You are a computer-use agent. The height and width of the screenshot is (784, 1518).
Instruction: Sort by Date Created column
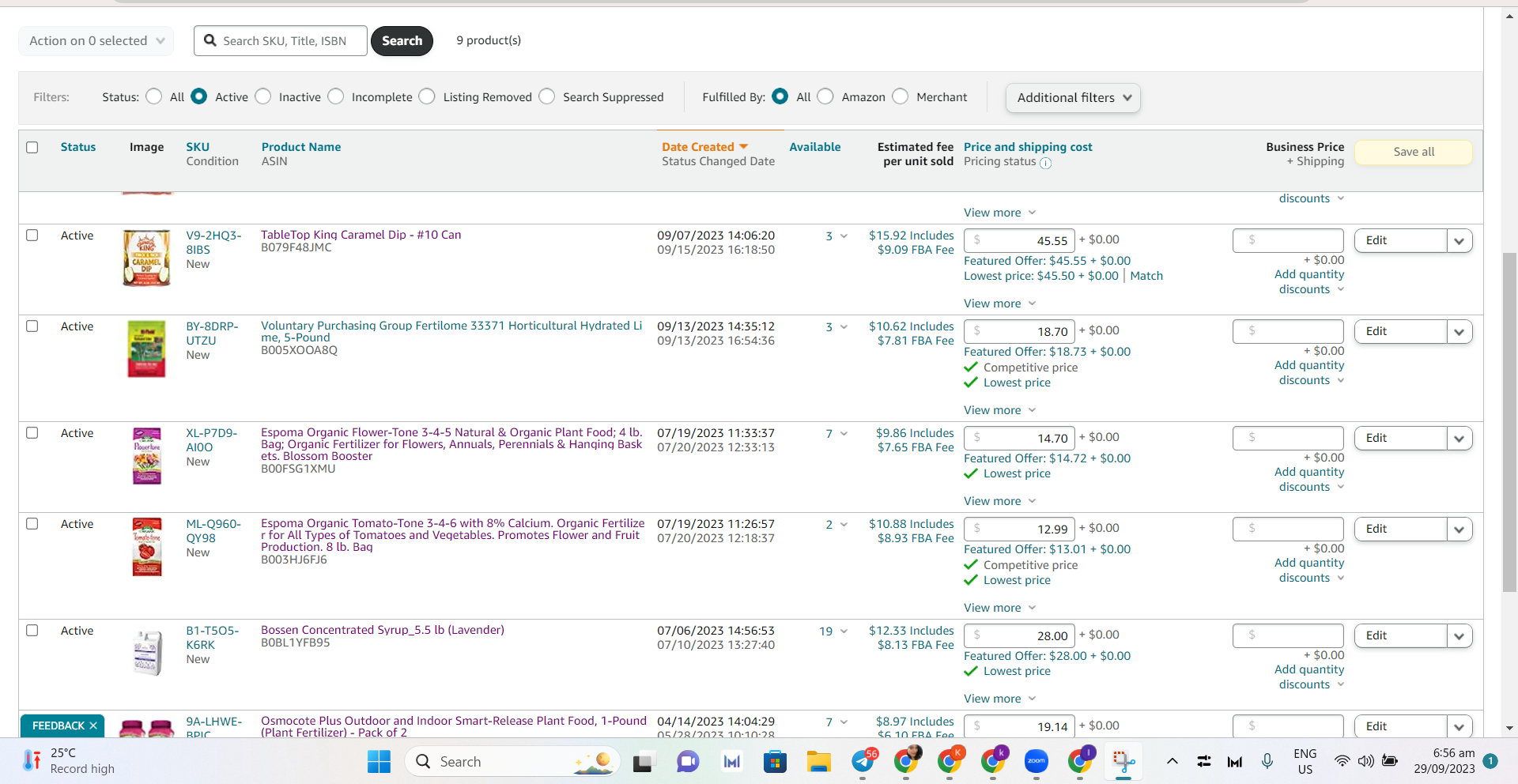point(704,147)
